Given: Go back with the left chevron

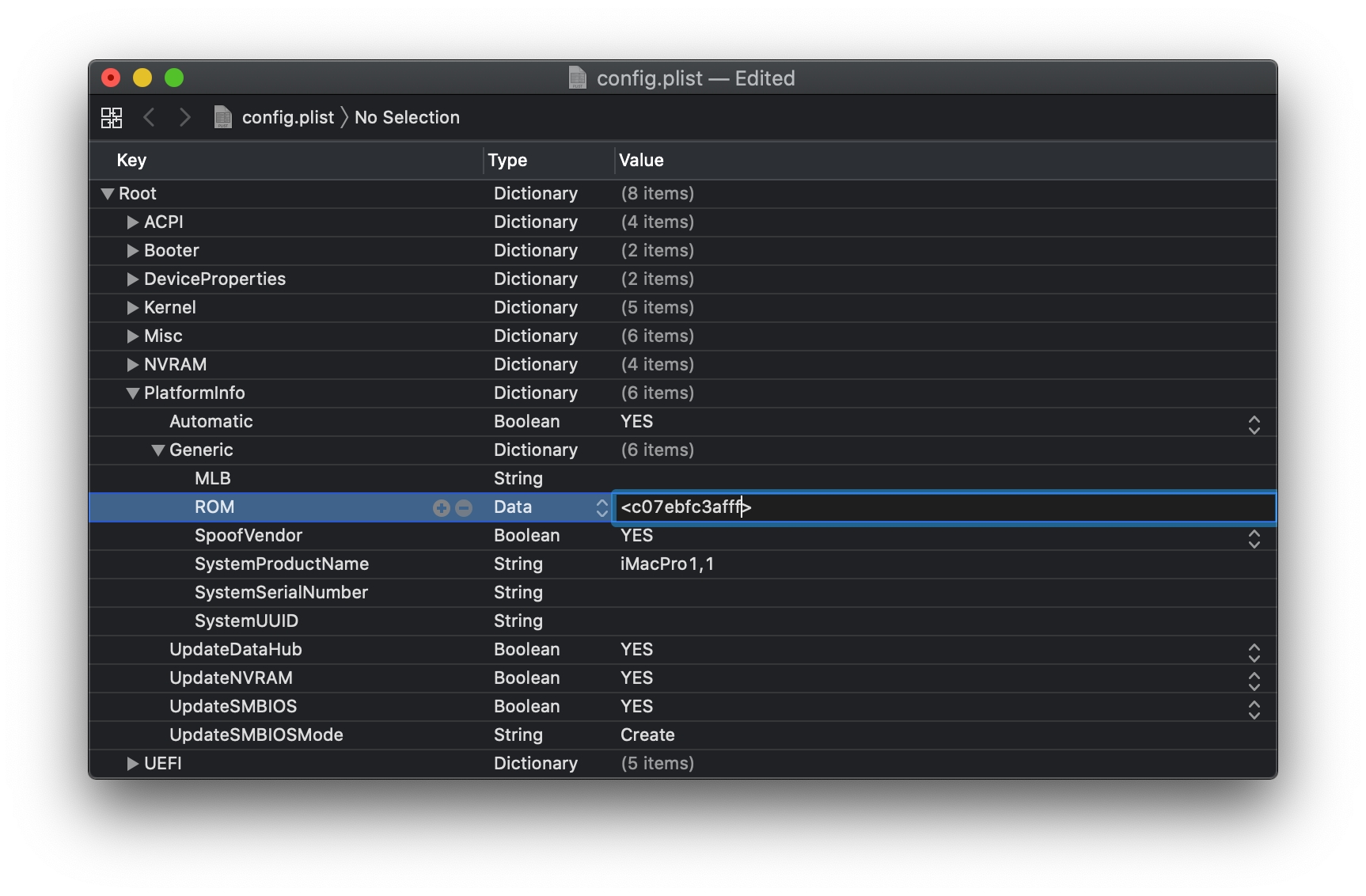Looking at the screenshot, I should 149,117.
